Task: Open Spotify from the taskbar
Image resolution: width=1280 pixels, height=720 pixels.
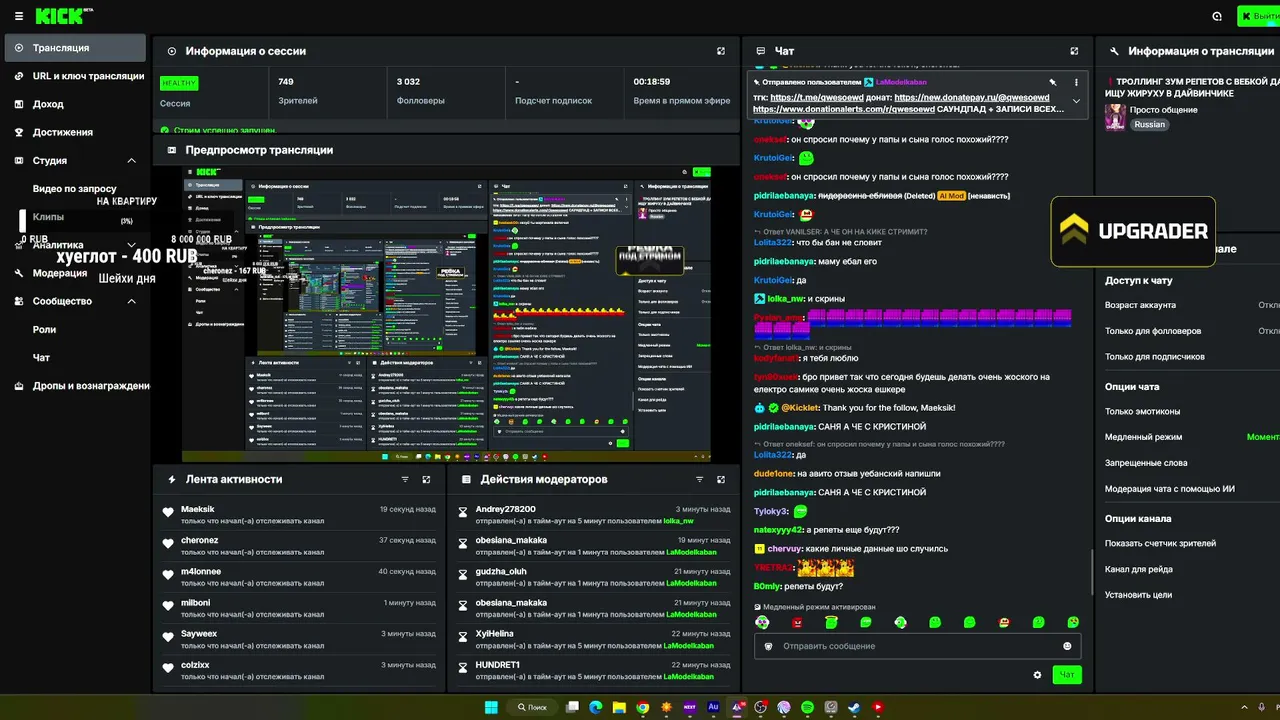Action: pyautogui.click(x=808, y=707)
